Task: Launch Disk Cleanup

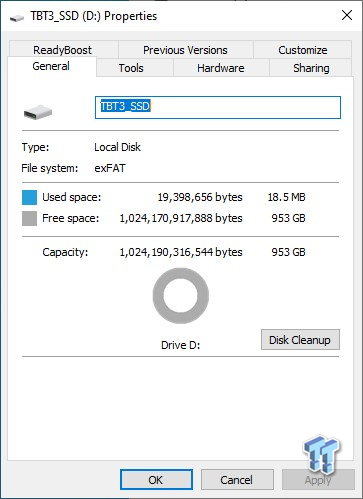Action: pos(300,340)
